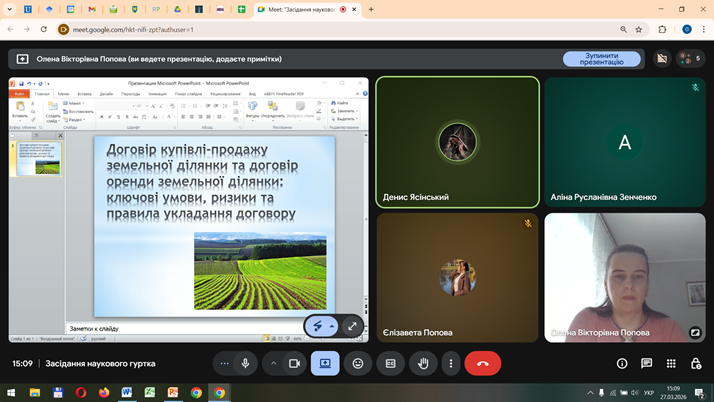The height and width of the screenshot is (402, 714).
Task: Open the participants people button
Action: point(688,59)
